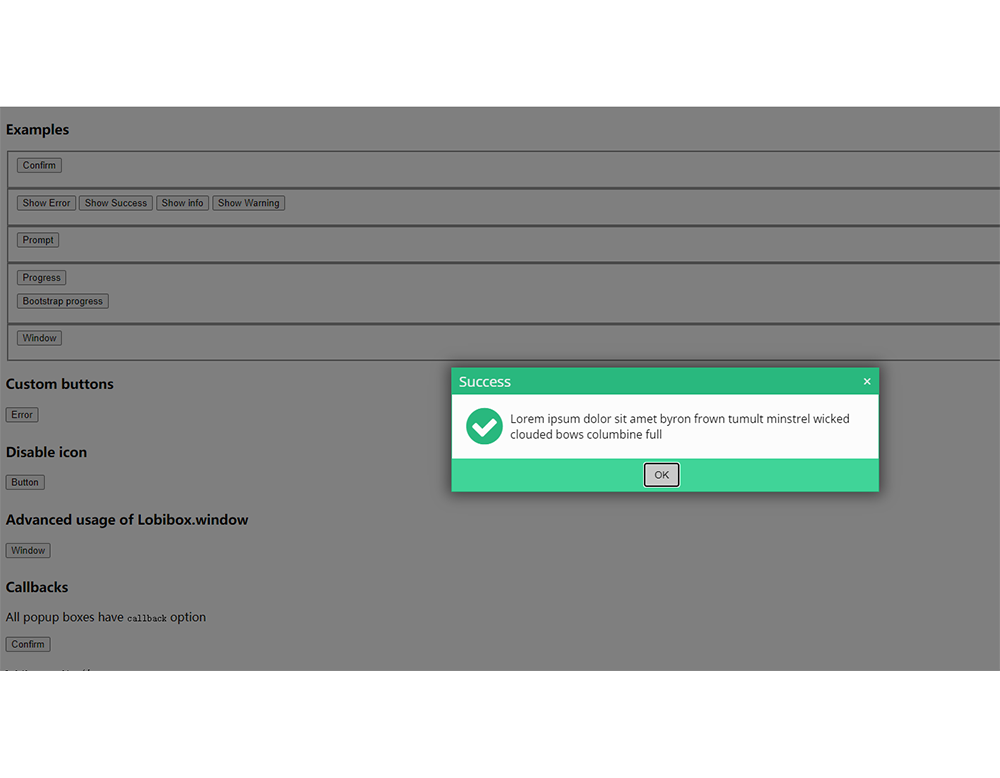1000x778 pixels.
Task: Click OK in the Success dialog
Action: click(661, 474)
